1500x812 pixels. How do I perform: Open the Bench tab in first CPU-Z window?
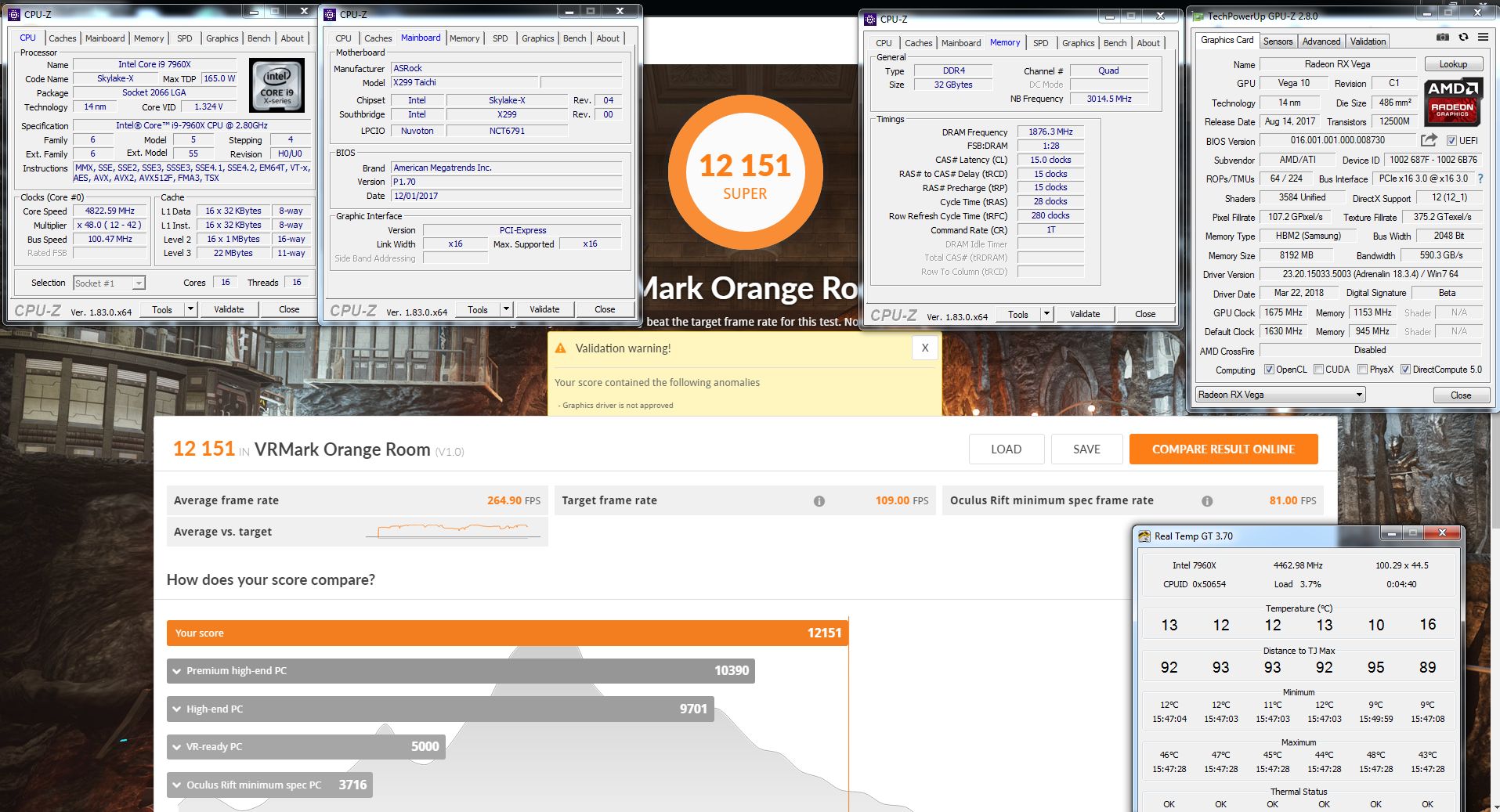(x=258, y=38)
